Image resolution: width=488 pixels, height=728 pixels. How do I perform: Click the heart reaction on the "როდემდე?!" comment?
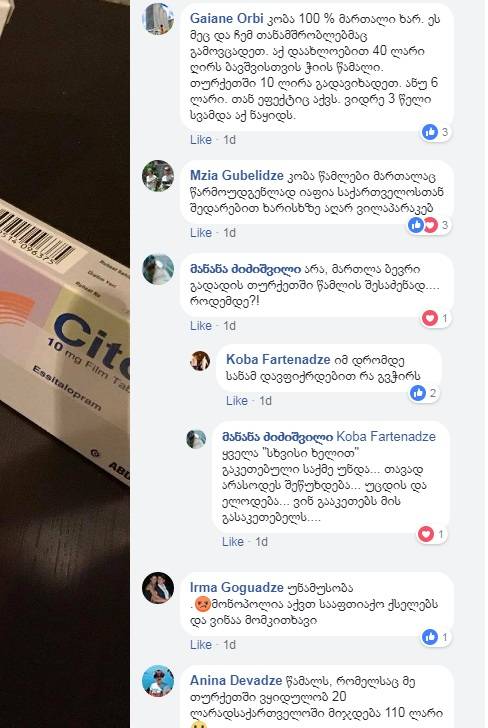436,318
